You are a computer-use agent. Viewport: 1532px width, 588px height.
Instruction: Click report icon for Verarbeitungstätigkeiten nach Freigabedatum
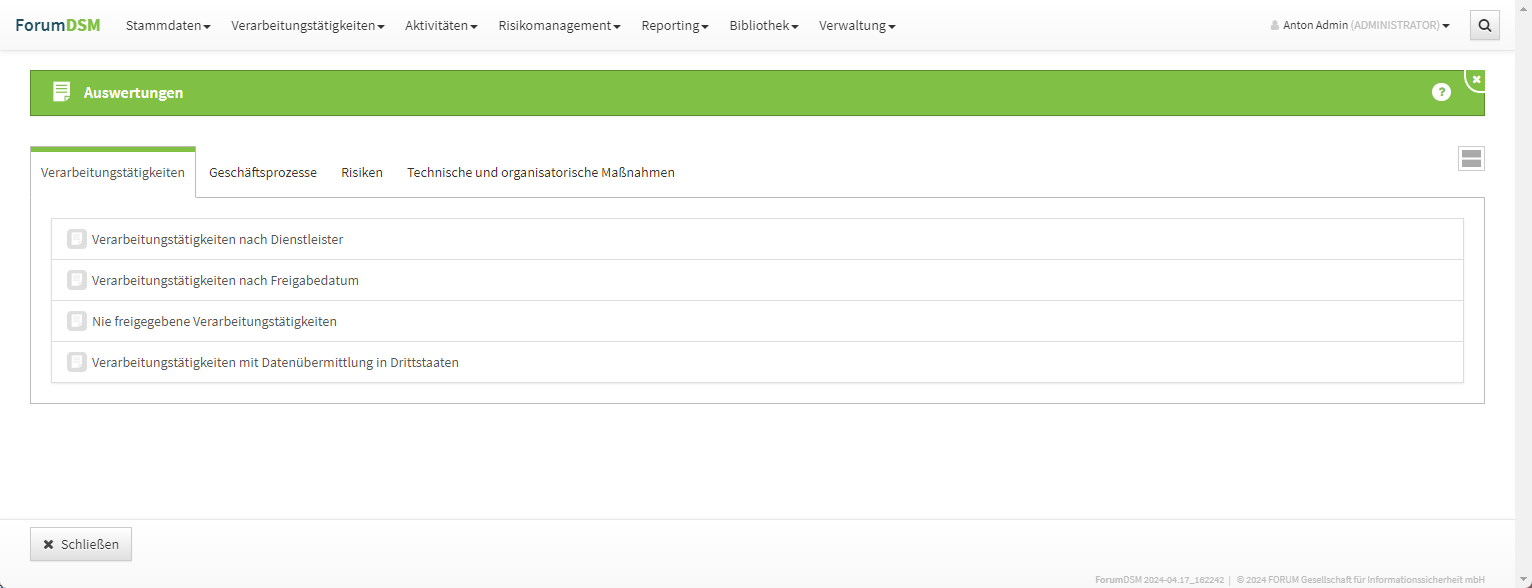tap(77, 280)
